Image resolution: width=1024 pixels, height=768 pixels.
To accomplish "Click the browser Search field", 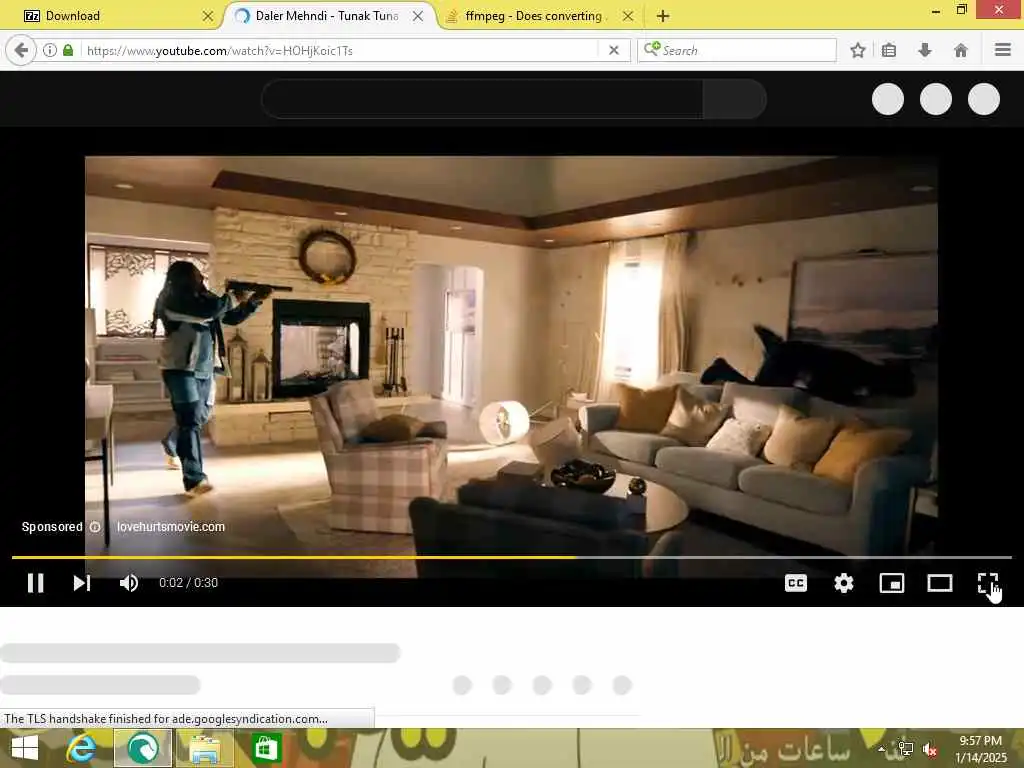I will coord(737,50).
